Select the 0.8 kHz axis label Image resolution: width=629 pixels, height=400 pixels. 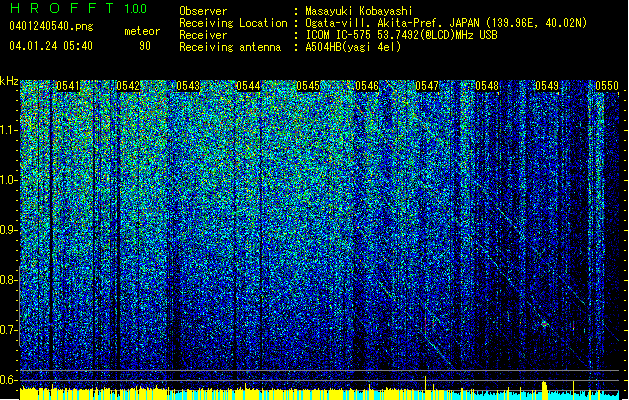(x=9, y=280)
